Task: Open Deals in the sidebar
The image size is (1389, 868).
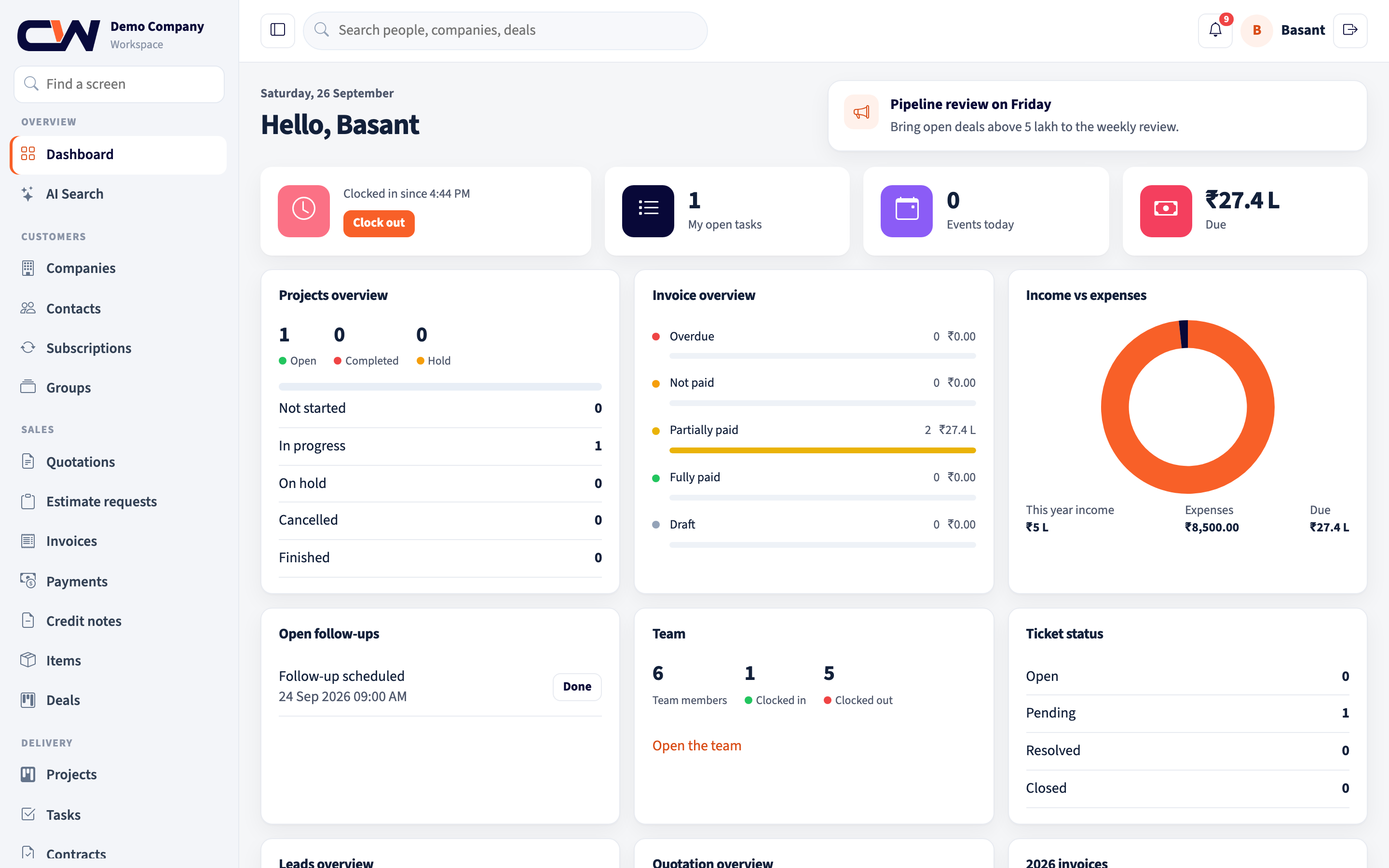Action: coord(118,700)
